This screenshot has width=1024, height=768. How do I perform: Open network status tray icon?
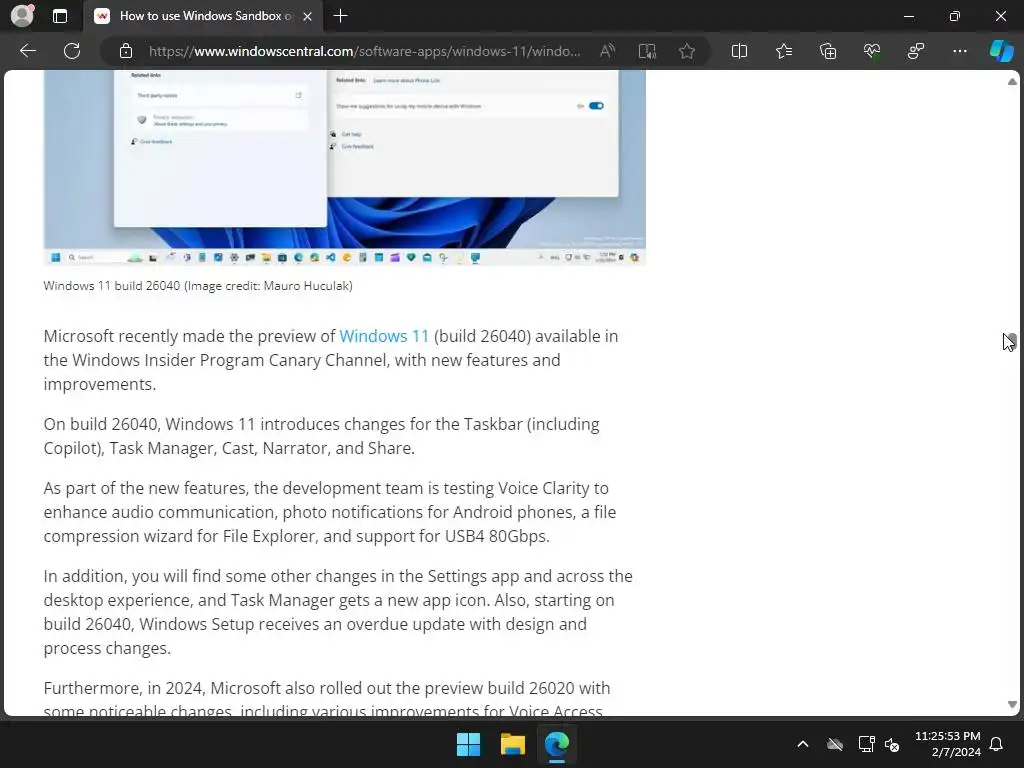coord(866,744)
